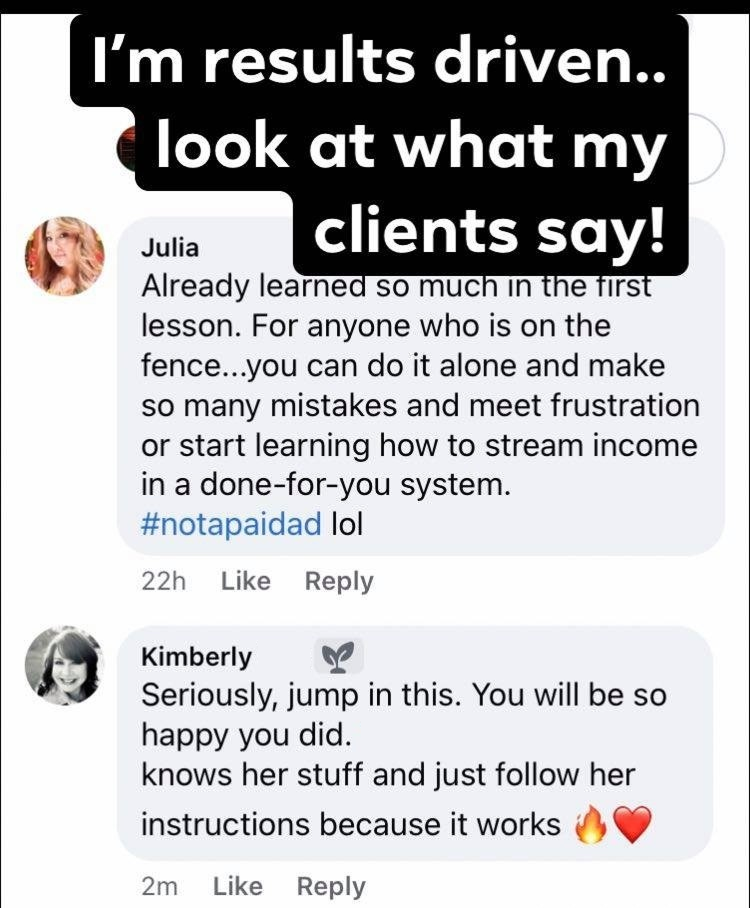Image resolution: width=750 pixels, height=908 pixels.
Task: Click Julia's comment bubble text
Action: tap(420, 405)
